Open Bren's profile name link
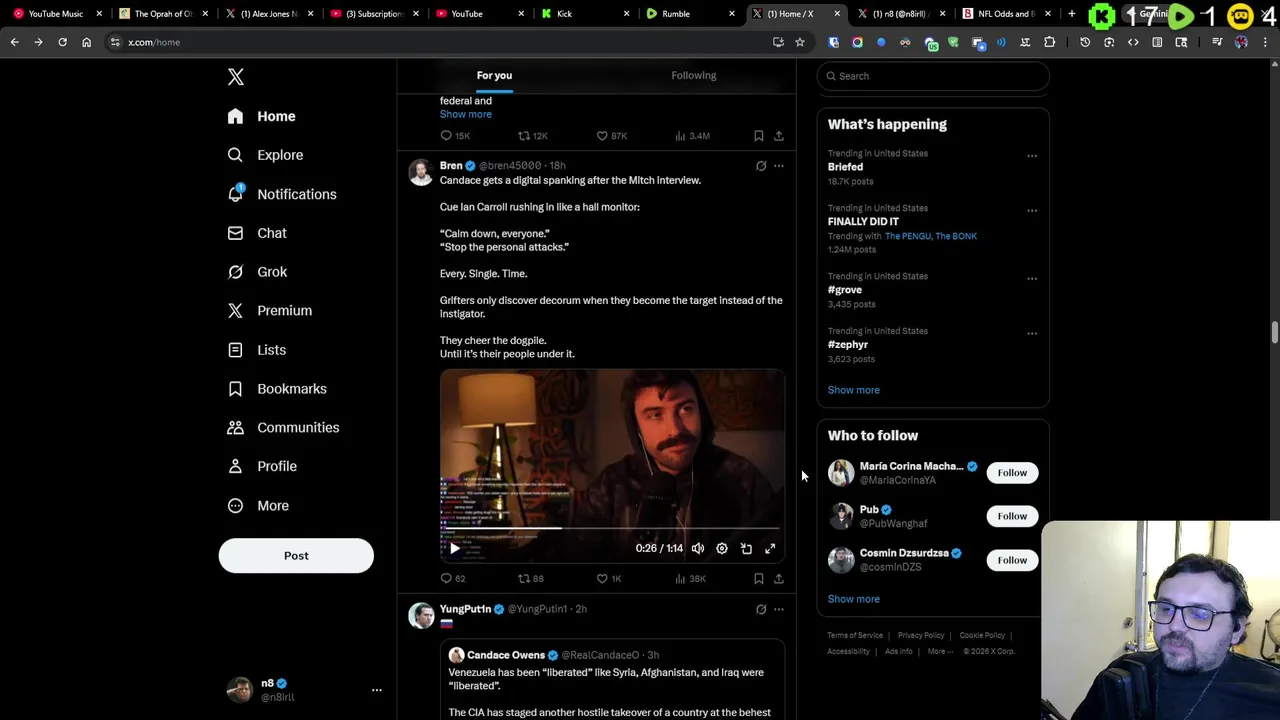The width and height of the screenshot is (1280, 720). point(451,166)
